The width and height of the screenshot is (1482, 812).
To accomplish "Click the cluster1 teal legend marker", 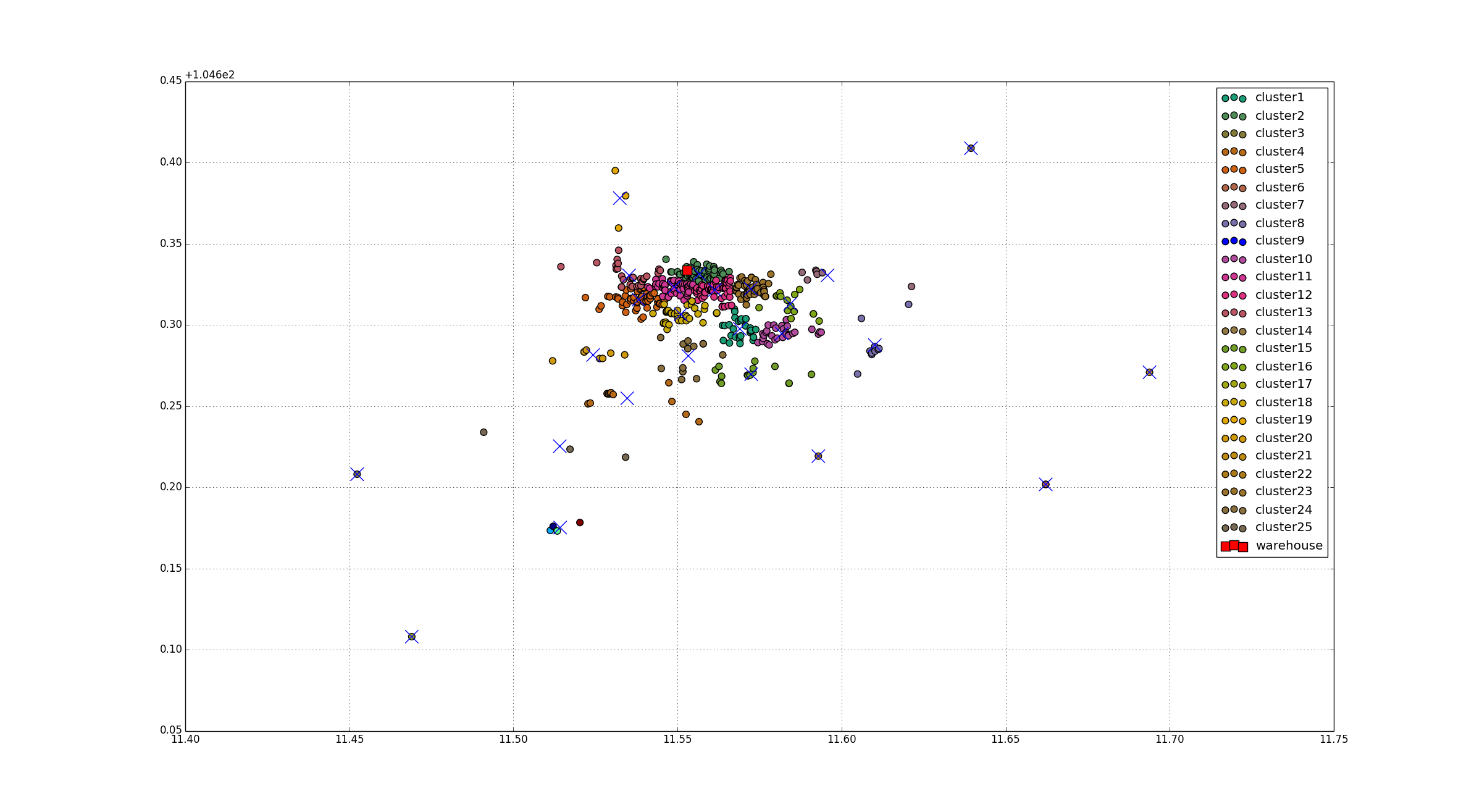I will point(1234,98).
